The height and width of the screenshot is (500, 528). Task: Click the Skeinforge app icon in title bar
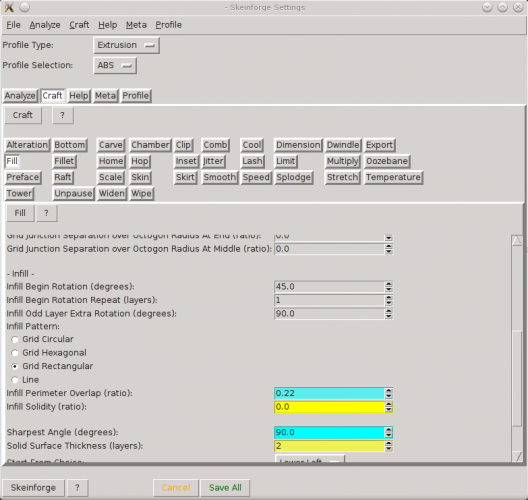click(9, 7)
